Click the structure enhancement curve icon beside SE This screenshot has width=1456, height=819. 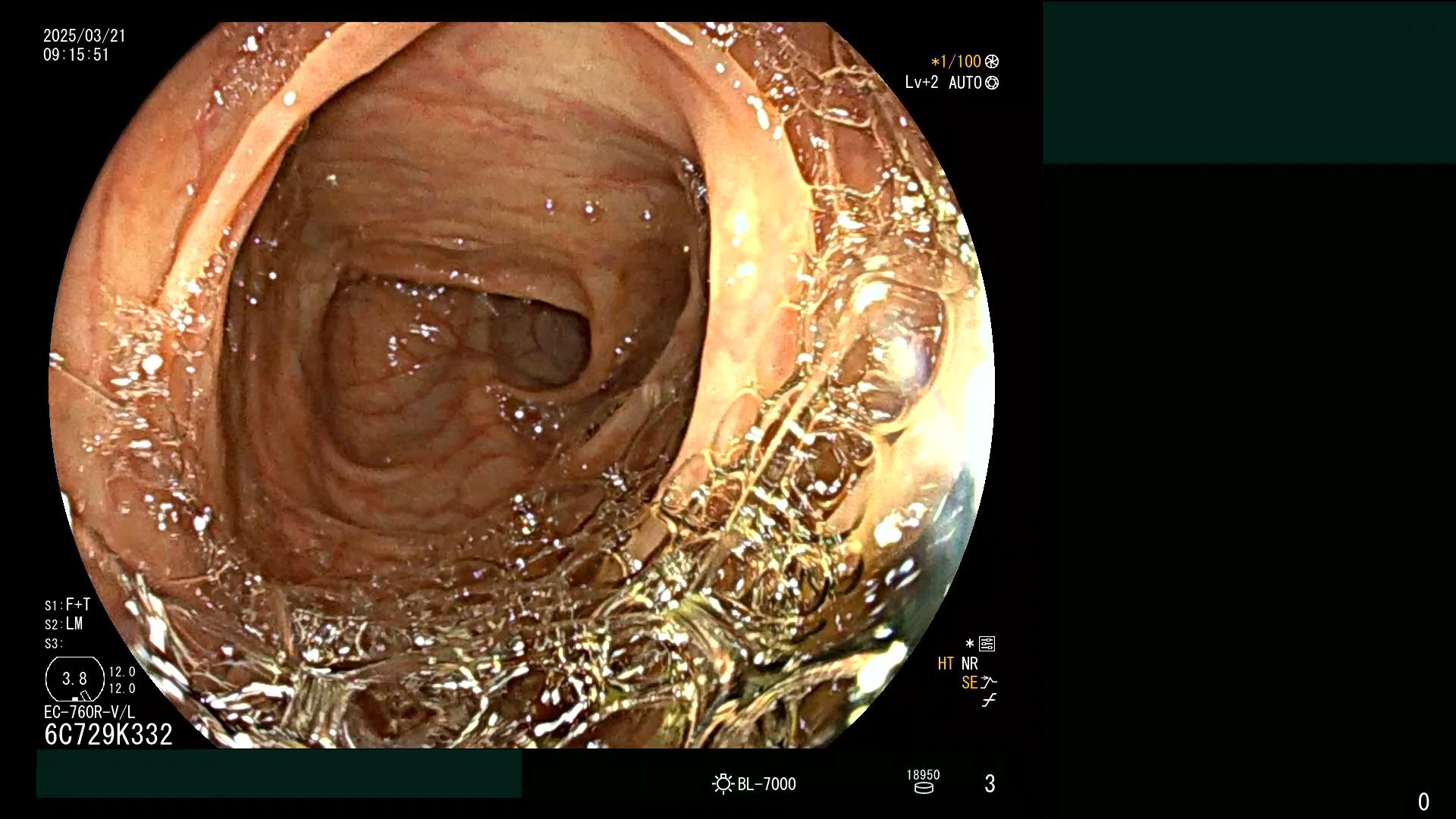coord(989,682)
